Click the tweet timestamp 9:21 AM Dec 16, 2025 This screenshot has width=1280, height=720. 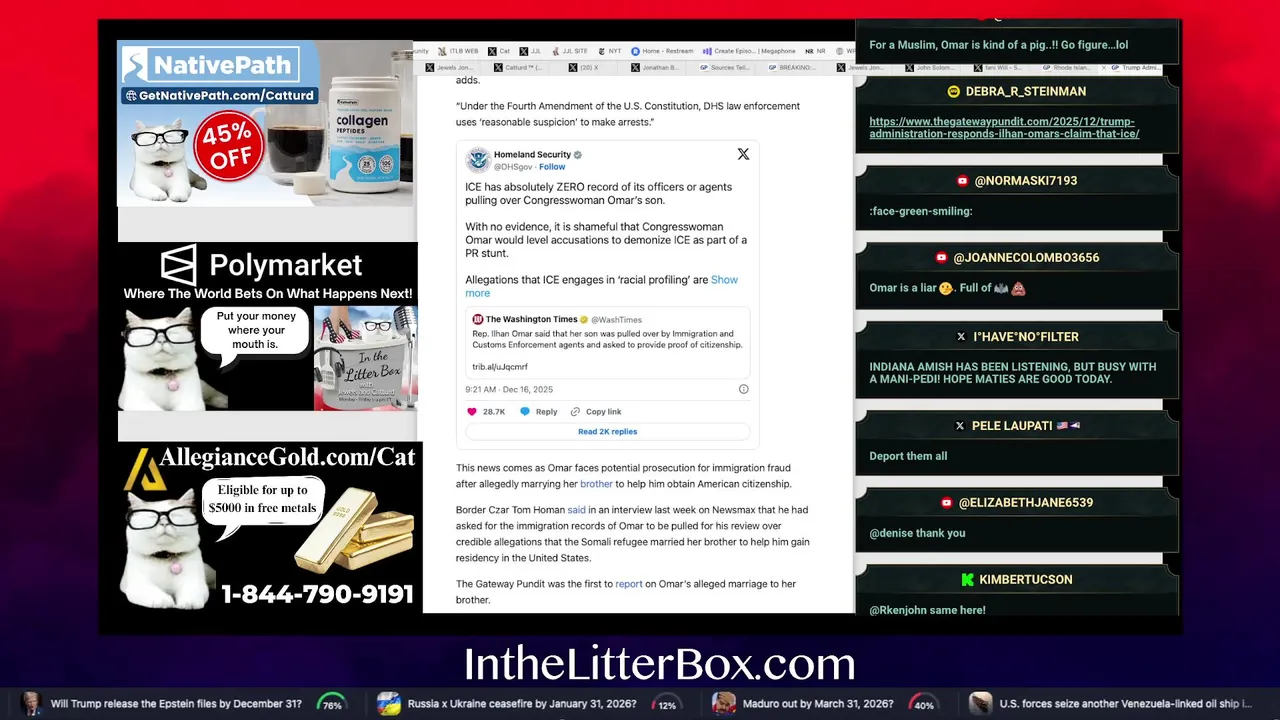509,389
